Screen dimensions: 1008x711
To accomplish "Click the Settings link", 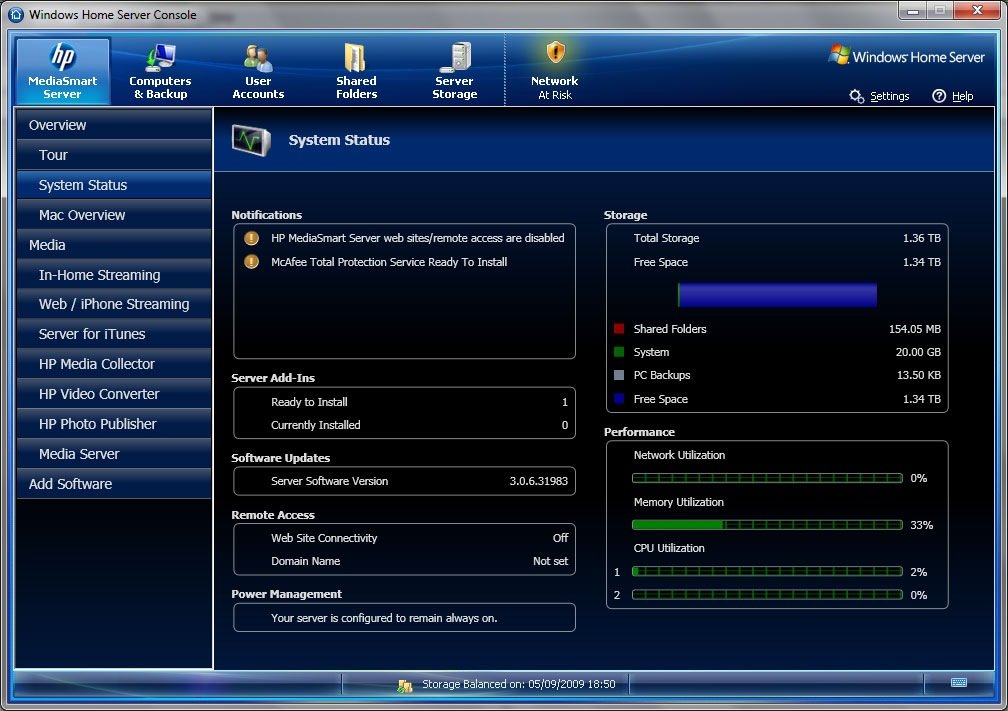I will 890,96.
